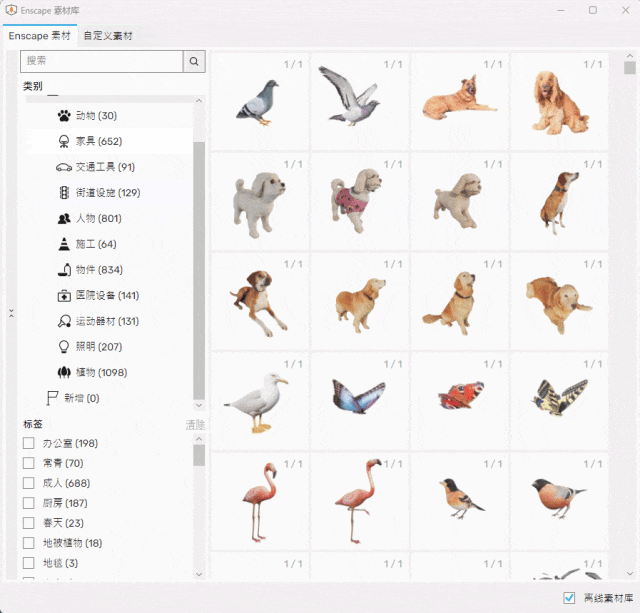
Task: Focus the 搜索 search input field
Action: (102, 61)
